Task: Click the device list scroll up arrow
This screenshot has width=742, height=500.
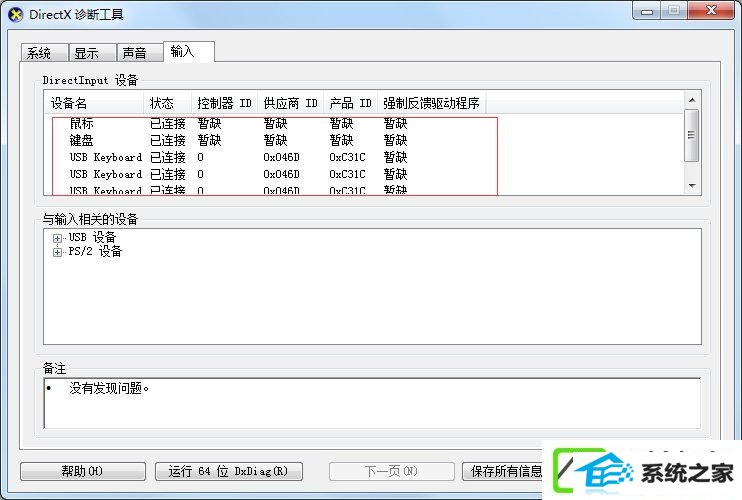Action: pyautogui.click(x=692, y=100)
